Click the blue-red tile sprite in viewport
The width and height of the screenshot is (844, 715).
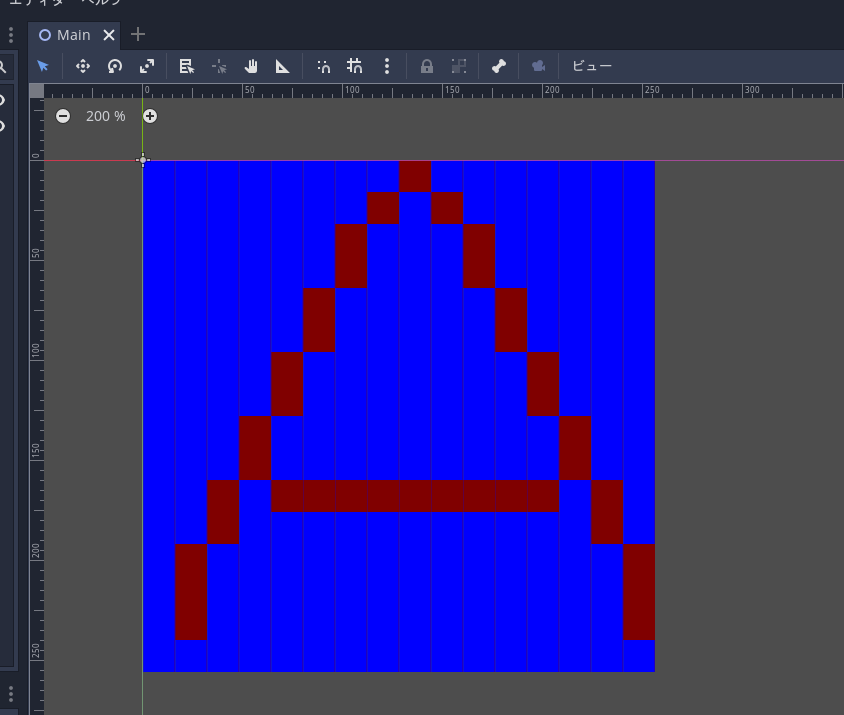point(399,416)
